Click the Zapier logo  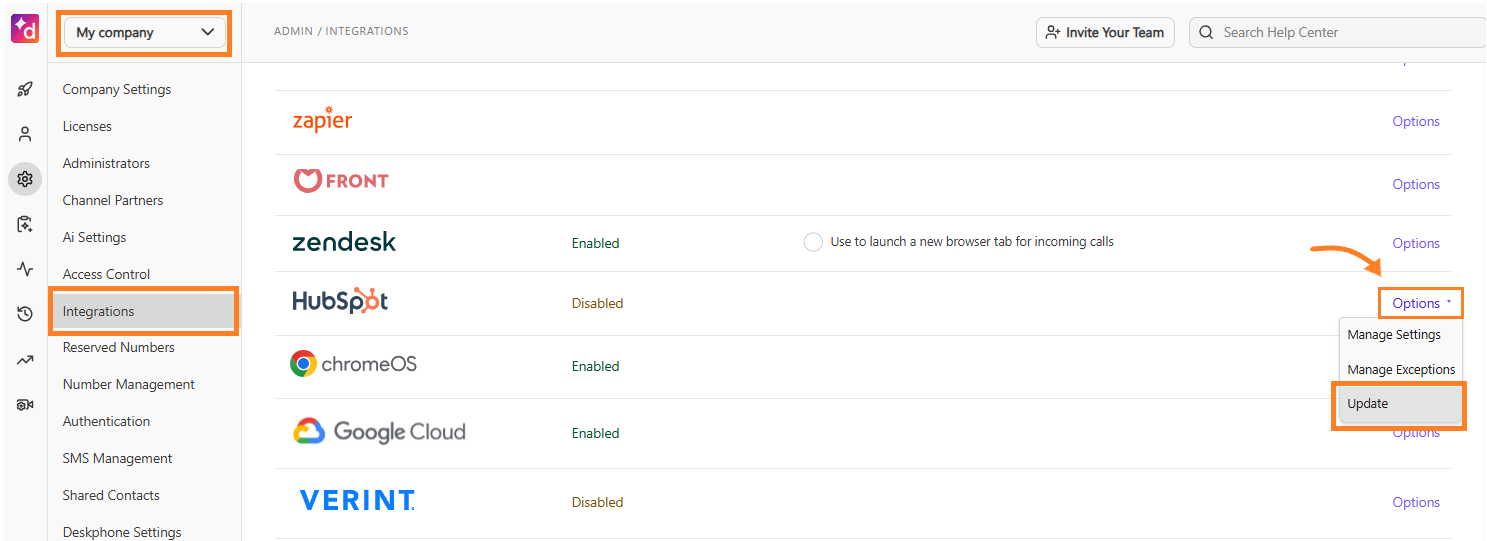pos(322,119)
